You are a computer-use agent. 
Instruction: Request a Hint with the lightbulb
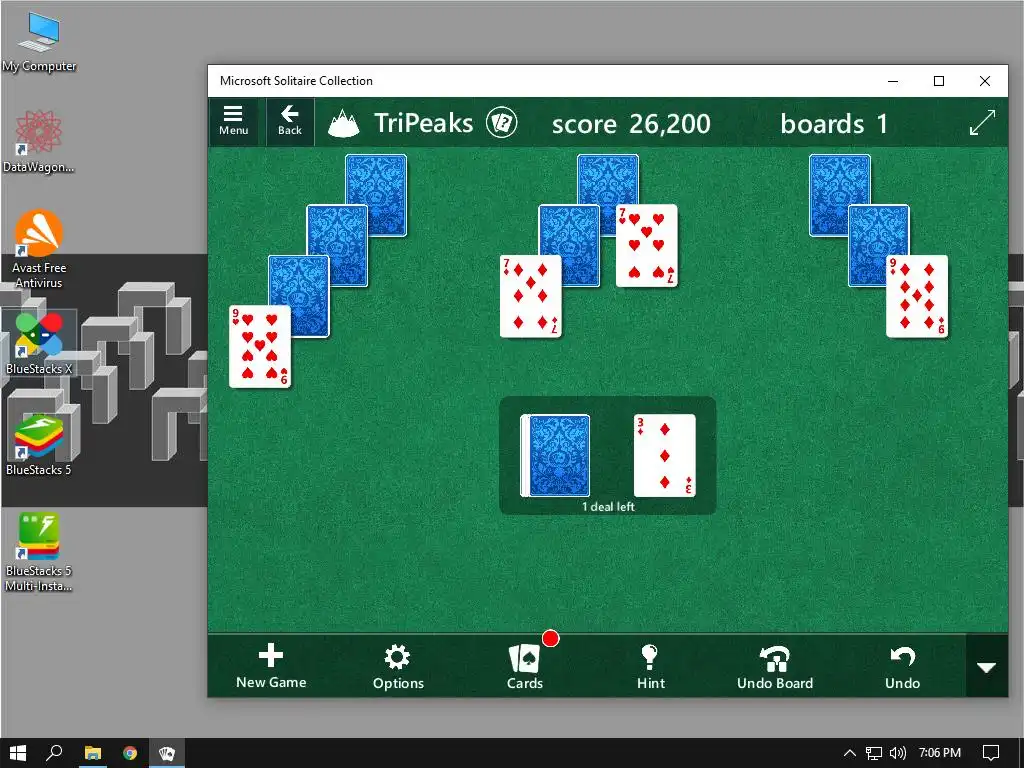coord(650,667)
